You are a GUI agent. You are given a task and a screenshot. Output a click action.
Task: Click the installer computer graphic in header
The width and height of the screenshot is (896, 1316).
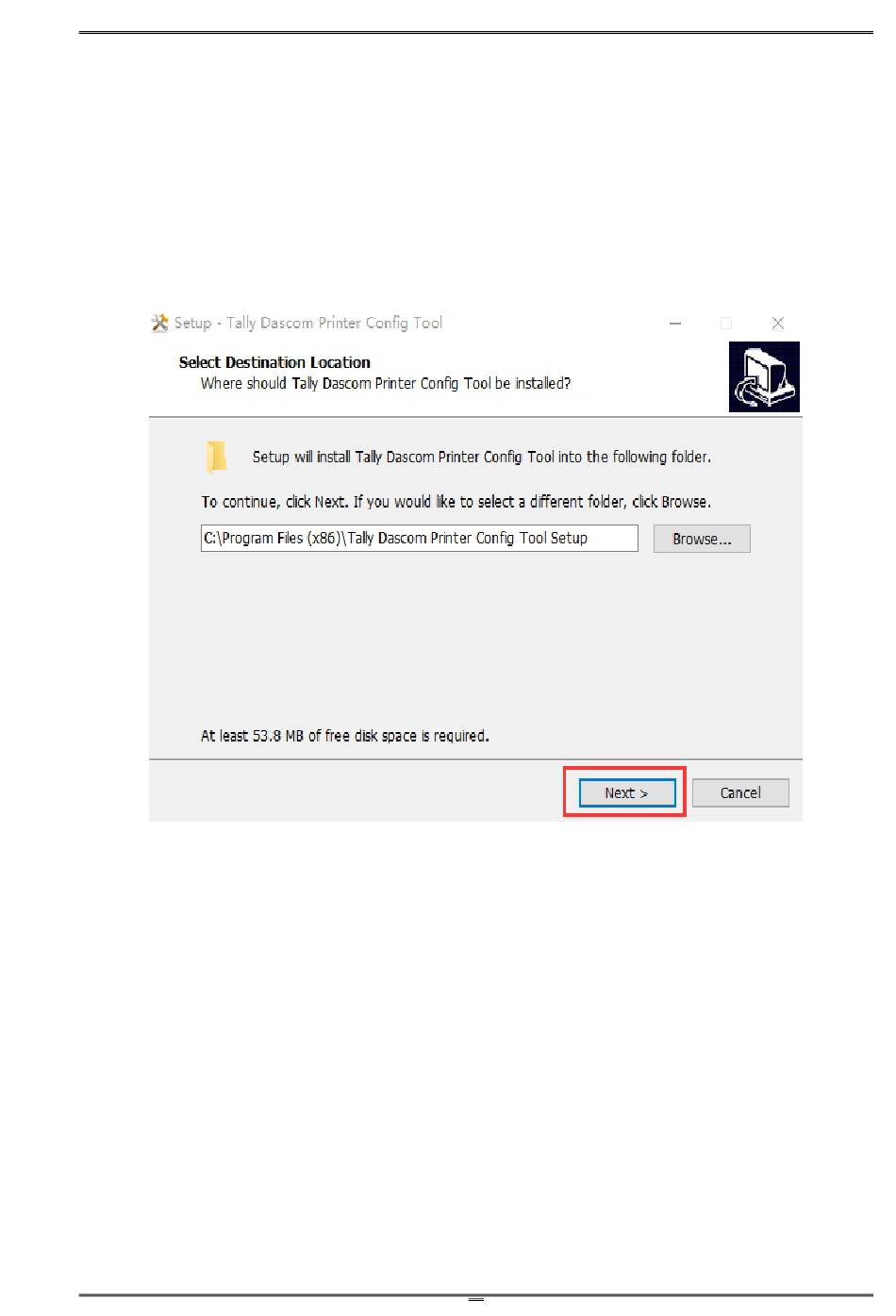click(x=764, y=377)
